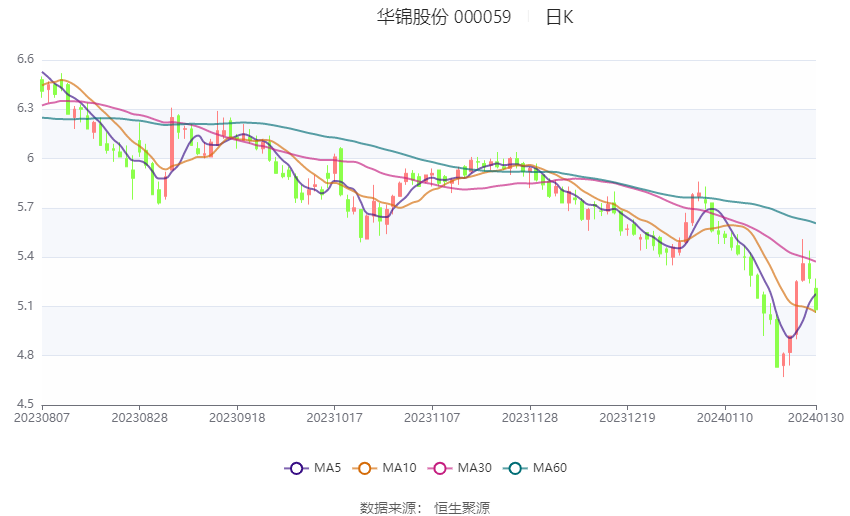Click x-axis date label 20231219
This screenshot has height=516, width=850.
click(x=627, y=418)
